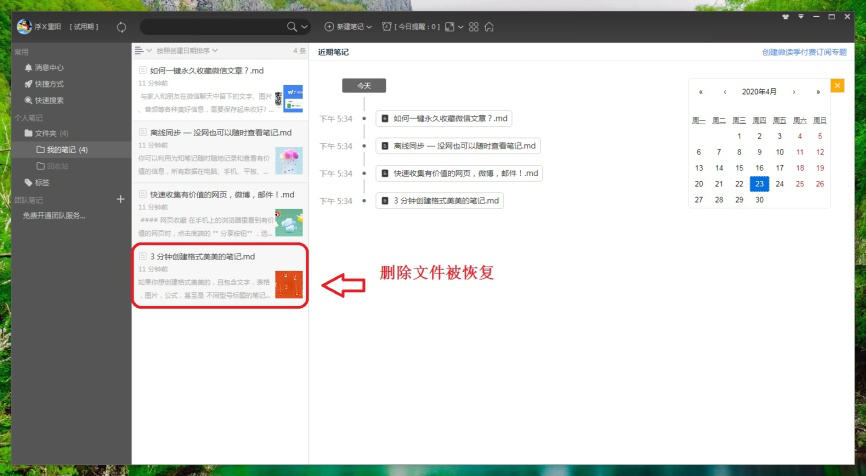Click the 今天 timeline button
866x476 pixels.
pyautogui.click(x=364, y=86)
